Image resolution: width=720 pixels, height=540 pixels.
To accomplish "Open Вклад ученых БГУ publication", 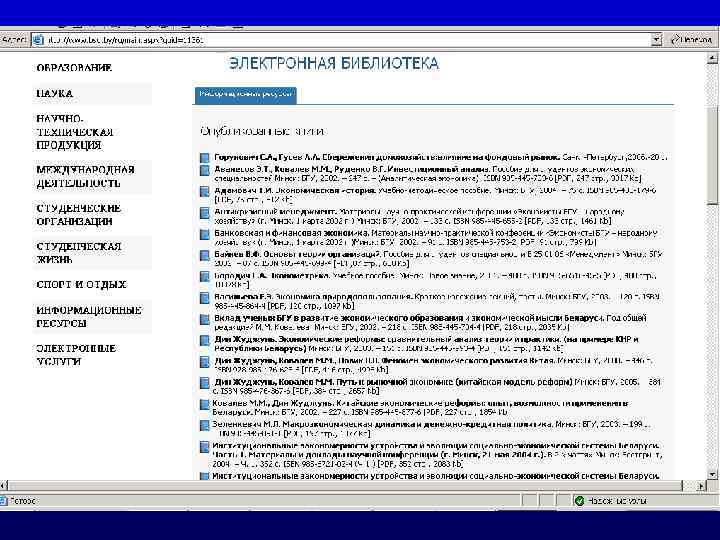I will (x=430, y=322).
